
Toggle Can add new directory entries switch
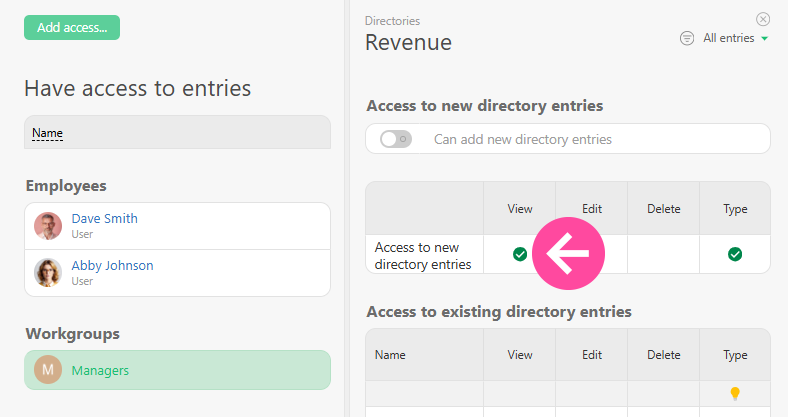pyautogui.click(x=396, y=139)
